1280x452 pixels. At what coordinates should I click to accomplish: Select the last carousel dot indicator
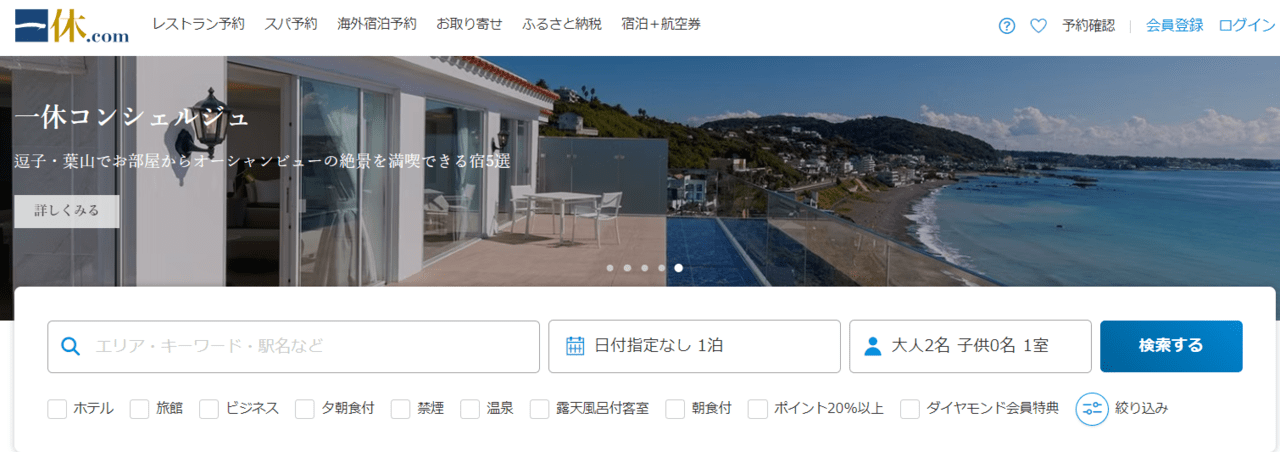[678, 268]
